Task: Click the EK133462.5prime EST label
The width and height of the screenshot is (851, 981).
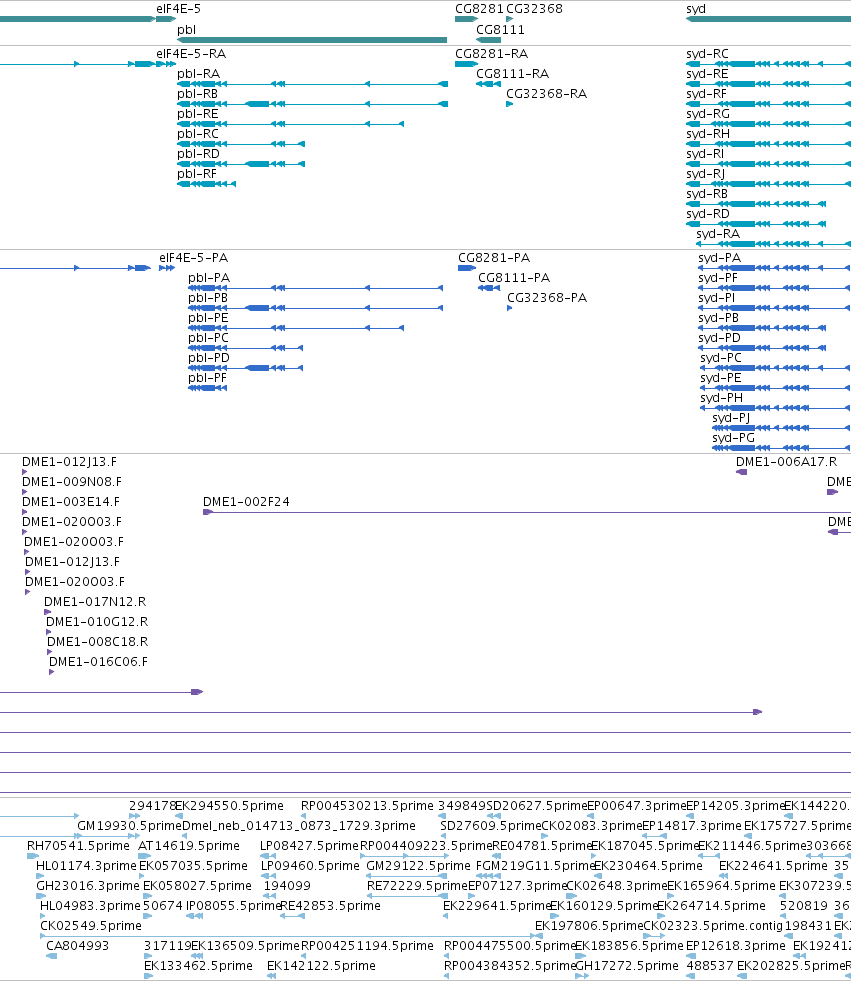Action: [198, 966]
